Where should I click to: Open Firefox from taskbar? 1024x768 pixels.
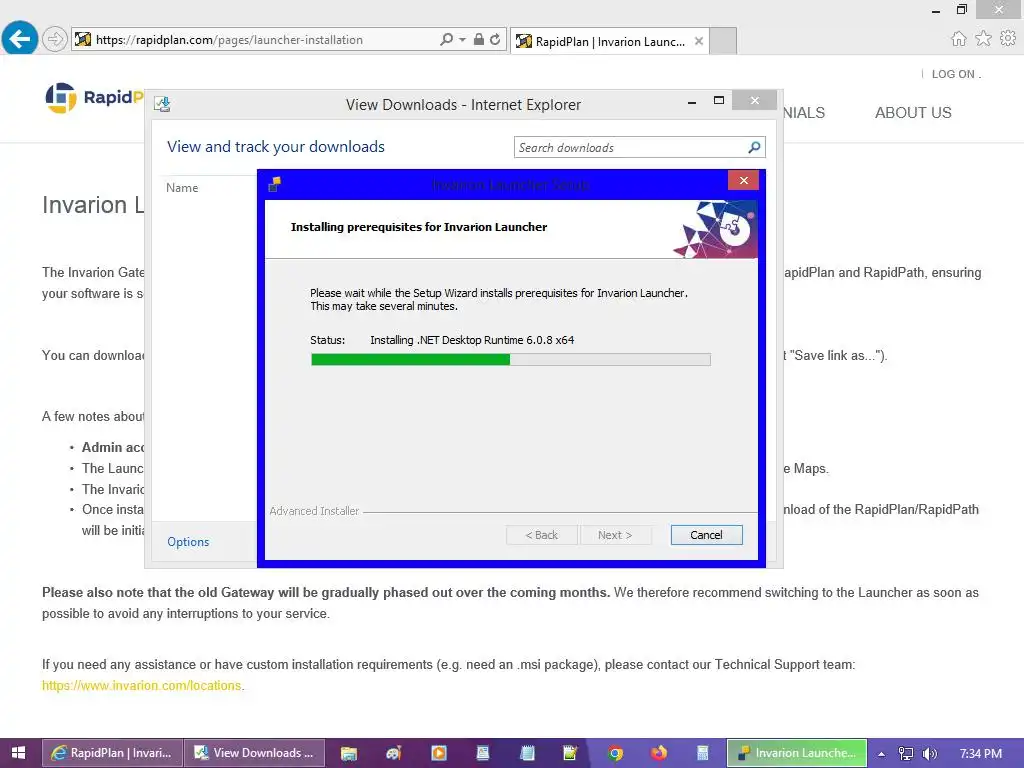pyautogui.click(x=659, y=753)
